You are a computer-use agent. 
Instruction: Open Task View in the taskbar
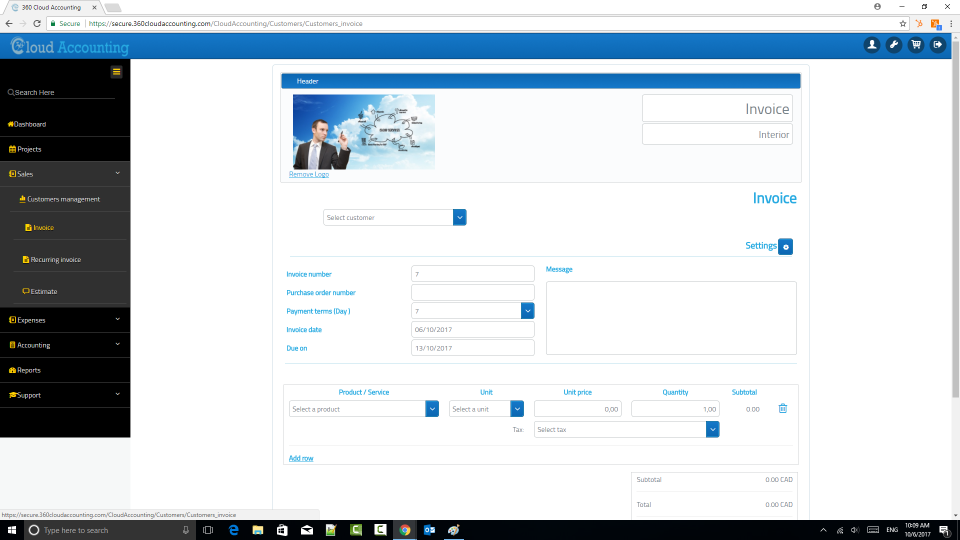(208, 530)
